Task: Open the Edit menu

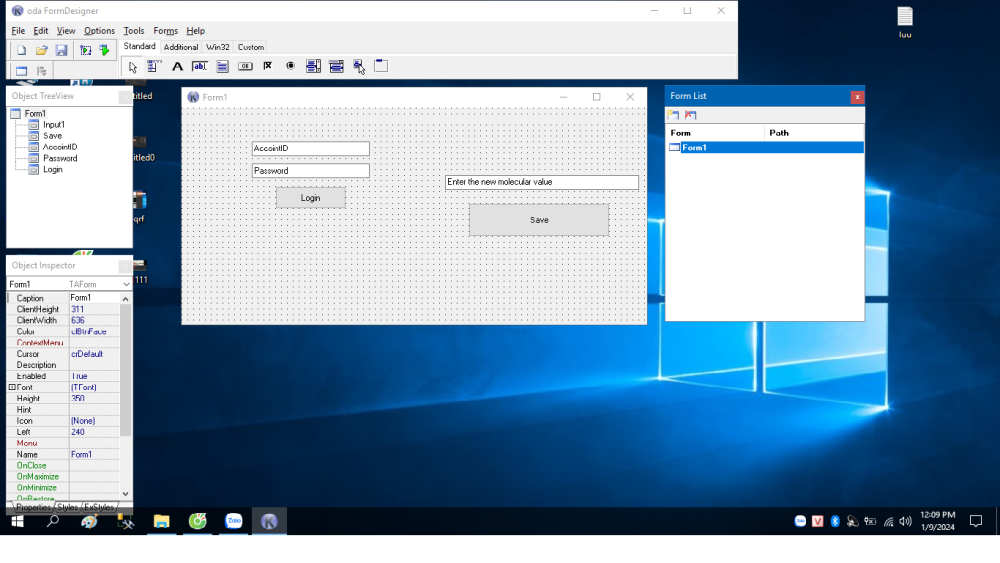Action: [41, 31]
